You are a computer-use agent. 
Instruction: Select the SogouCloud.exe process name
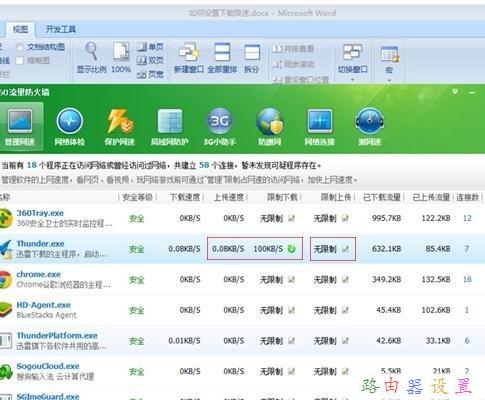48,366
